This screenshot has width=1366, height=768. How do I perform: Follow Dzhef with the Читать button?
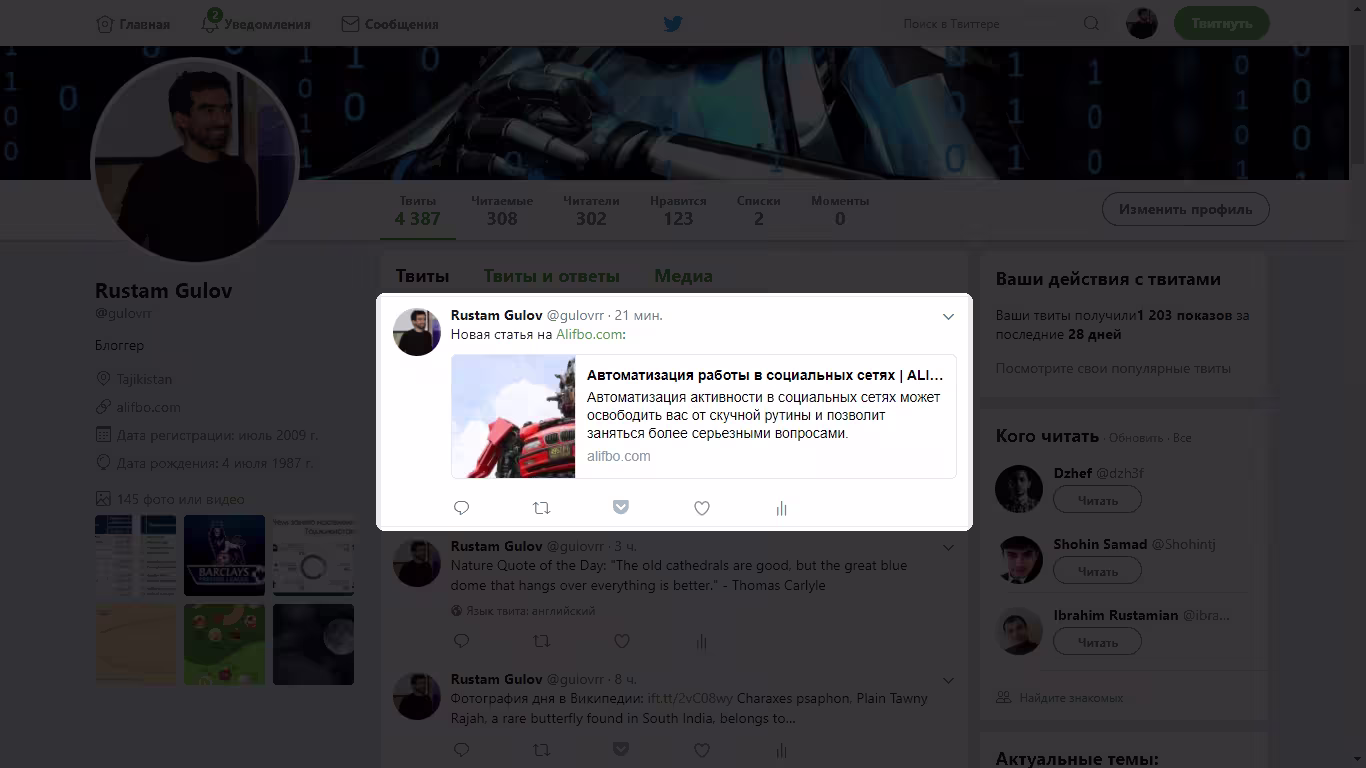pyautogui.click(x=1097, y=500)
